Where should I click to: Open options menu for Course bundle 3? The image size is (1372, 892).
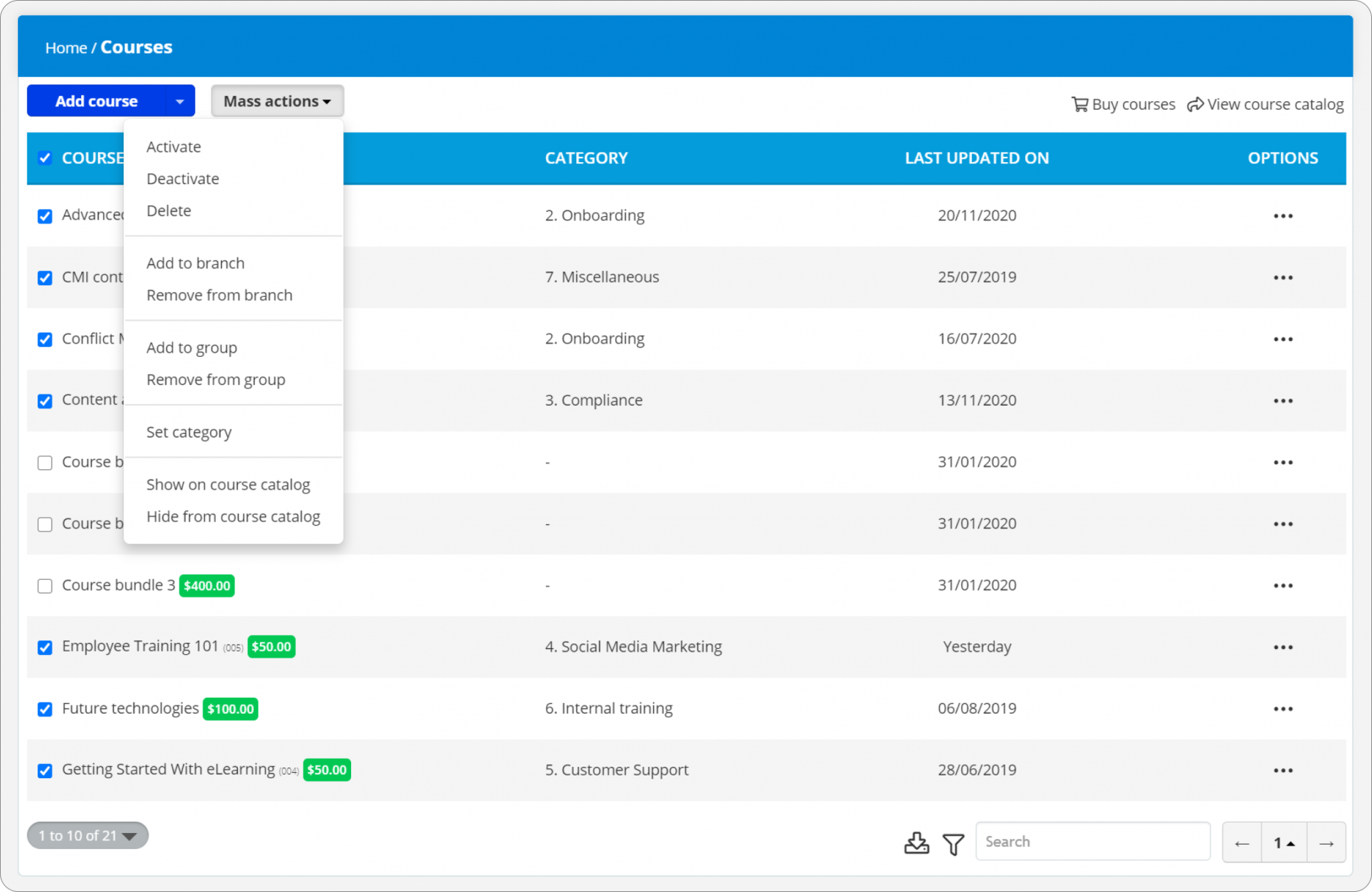point(1283,585)
